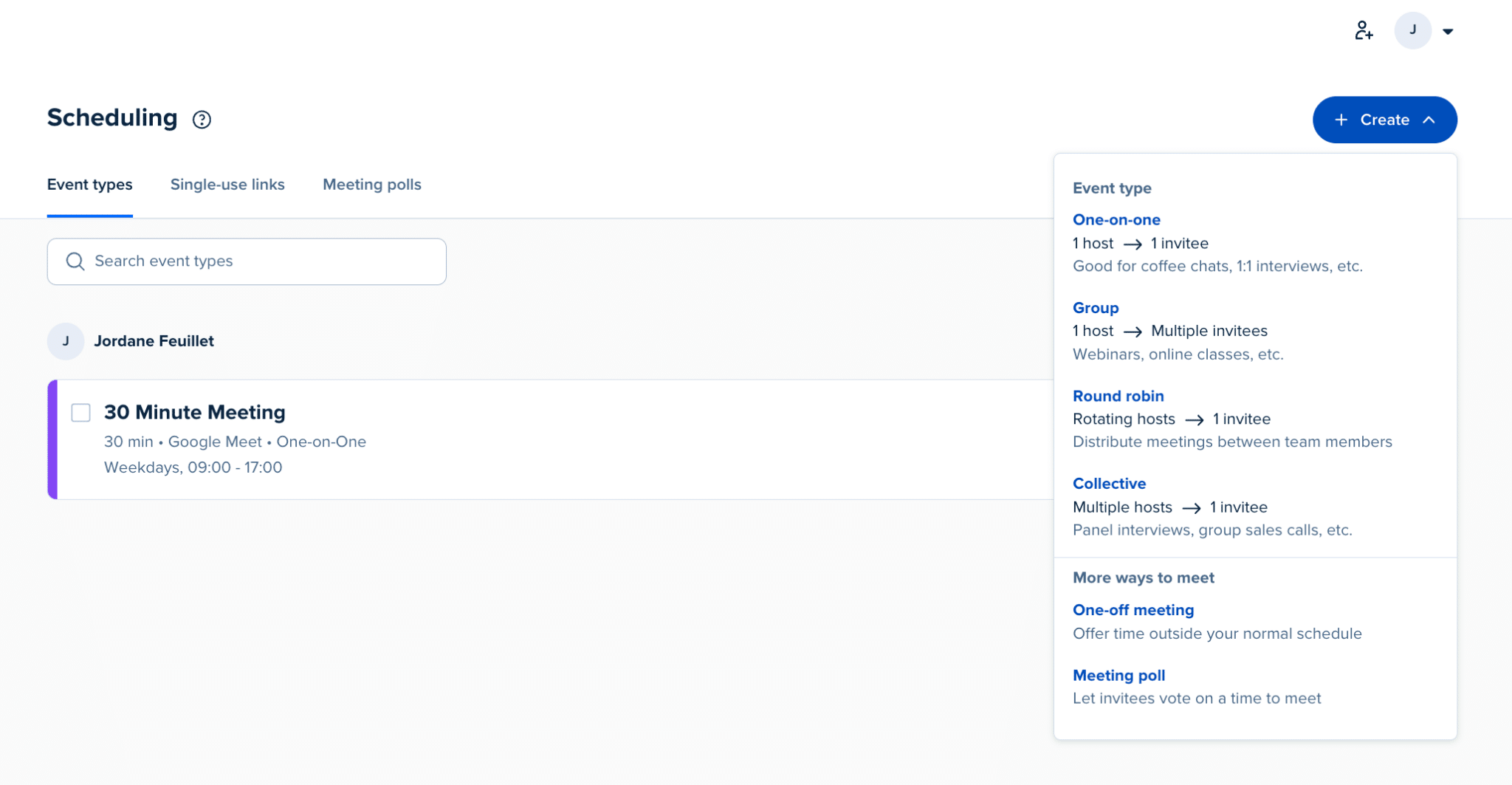Switch to the Event types tab

click(x=90, y=185)
